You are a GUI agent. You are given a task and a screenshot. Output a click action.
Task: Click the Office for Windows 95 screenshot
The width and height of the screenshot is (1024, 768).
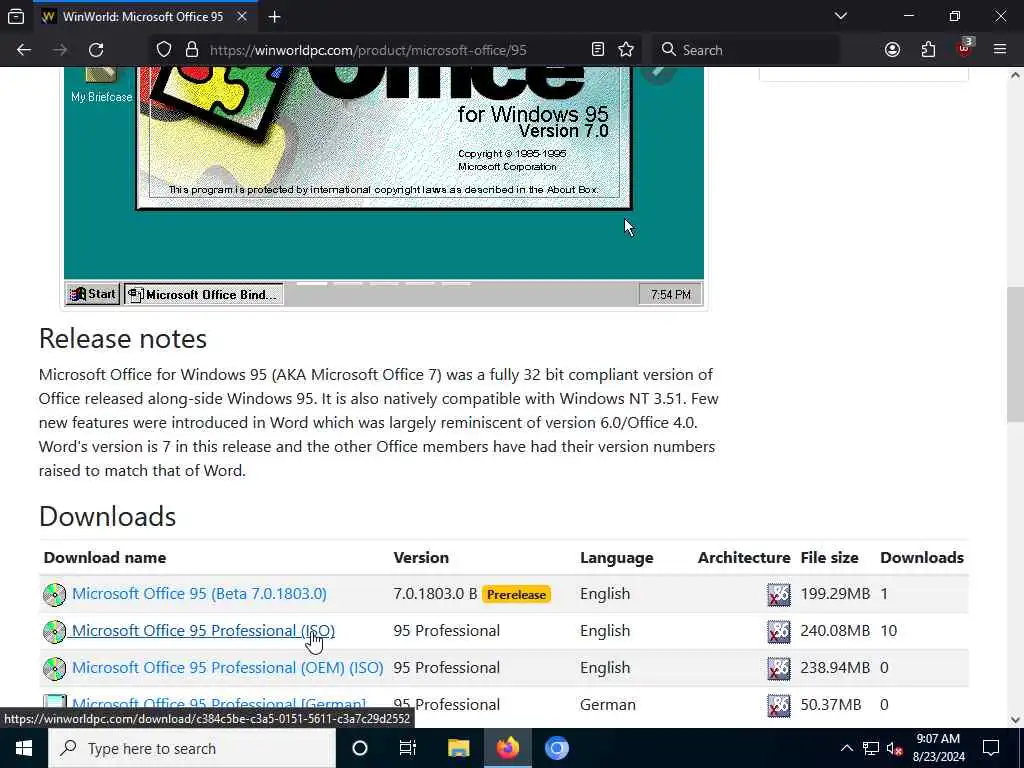[383, 186]
